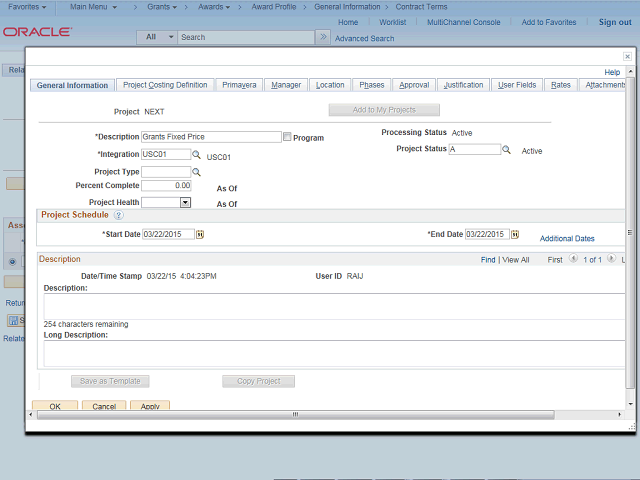Viewport: 640px width, 480px height.
Task: Open the All search category dropdown
Action: click(x=157, y=37)
